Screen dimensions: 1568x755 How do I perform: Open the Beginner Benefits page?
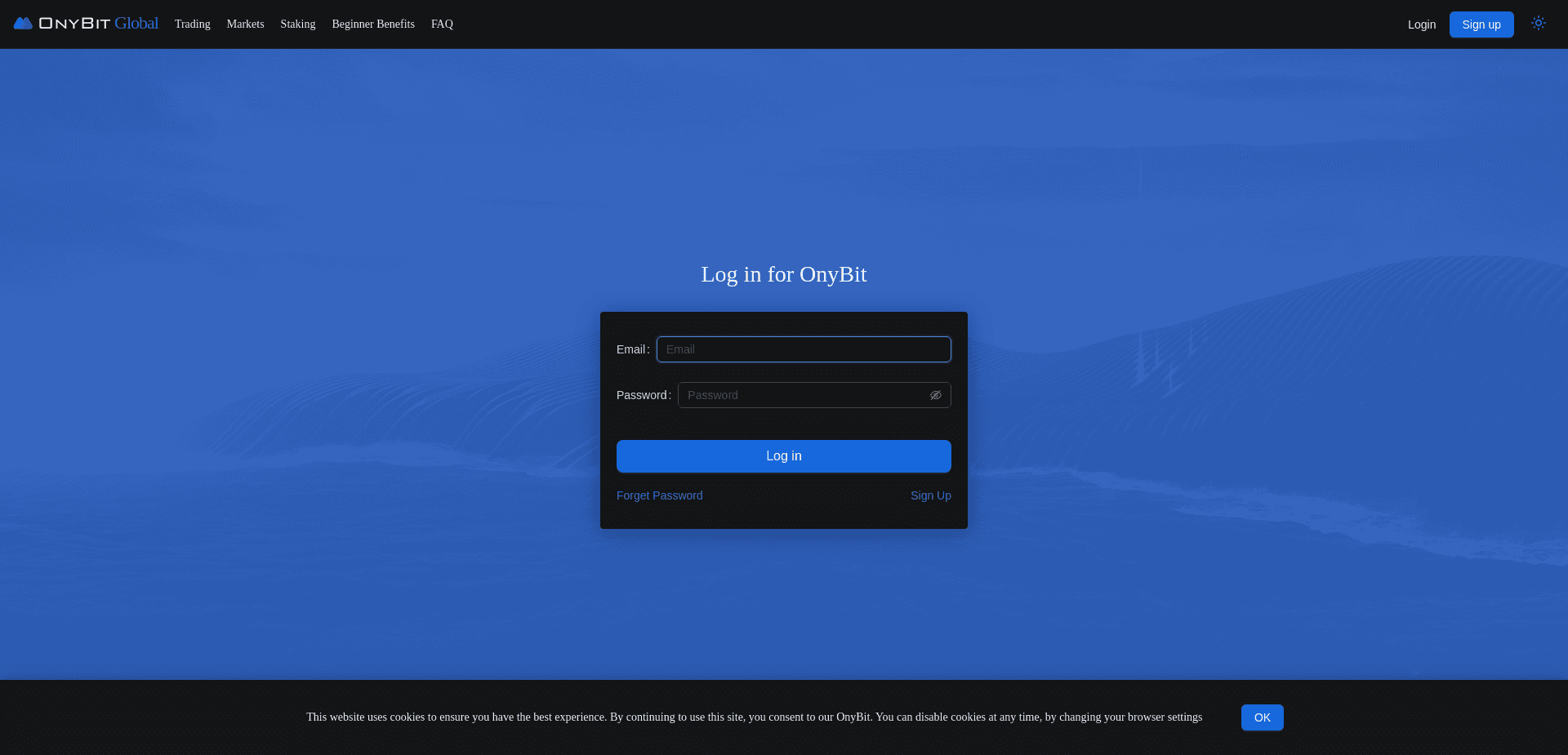[x=372, y=24]
